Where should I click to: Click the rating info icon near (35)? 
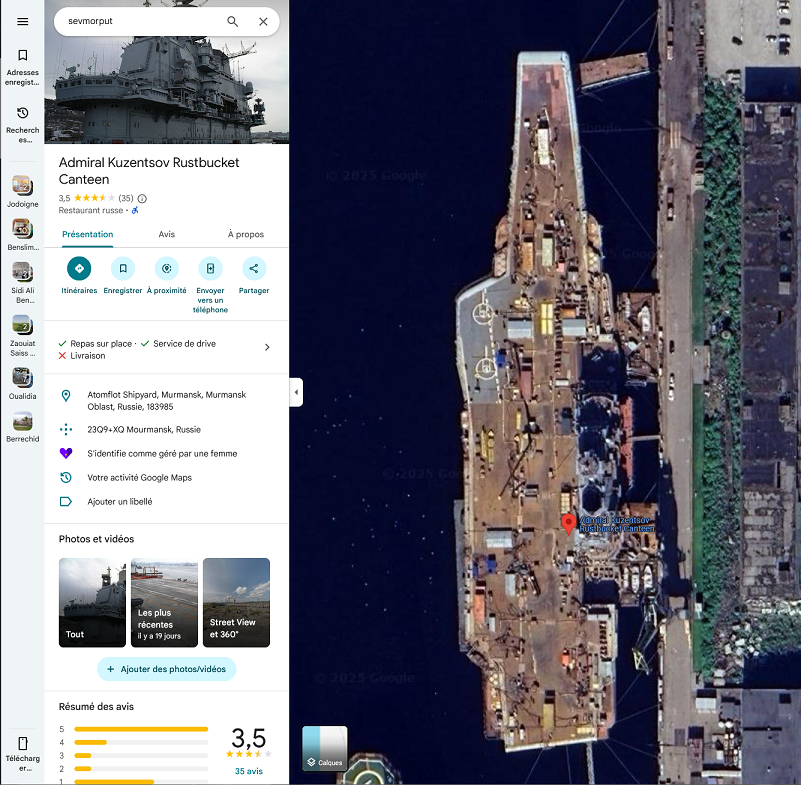click(143, 198)
